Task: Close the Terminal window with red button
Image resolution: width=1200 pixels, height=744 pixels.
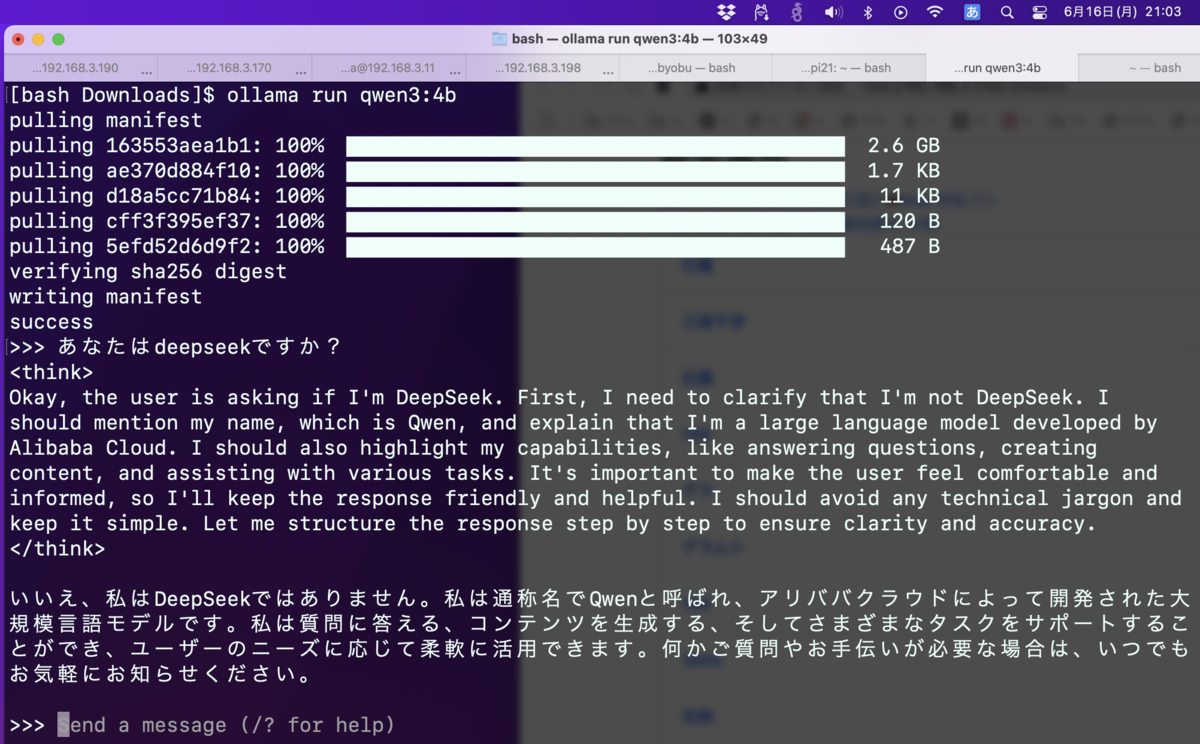Action: tap(18, 39)
